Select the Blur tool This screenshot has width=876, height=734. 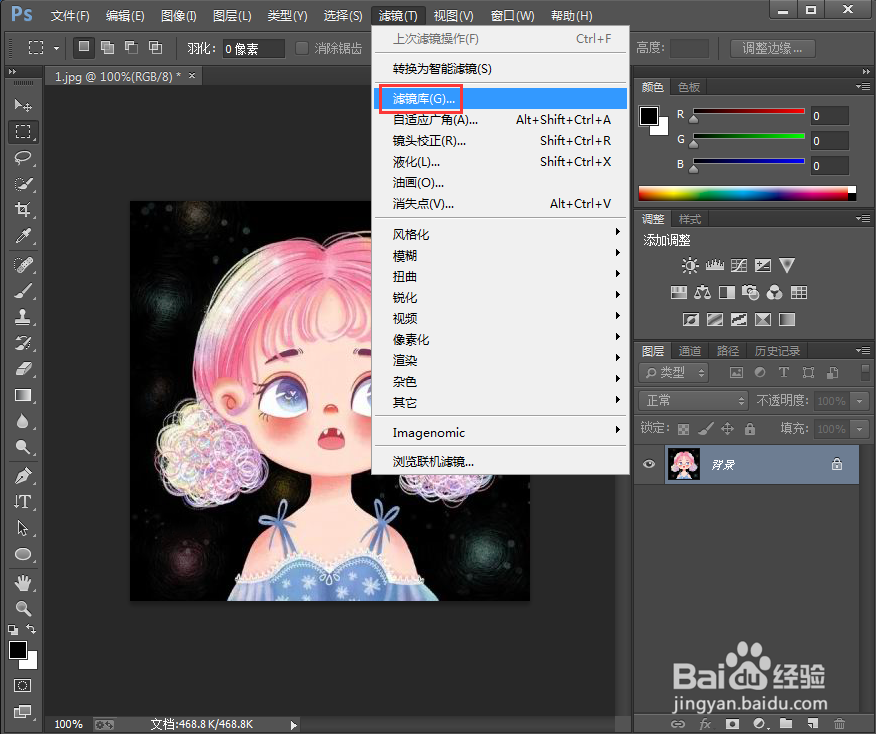(x=23, y=421)
